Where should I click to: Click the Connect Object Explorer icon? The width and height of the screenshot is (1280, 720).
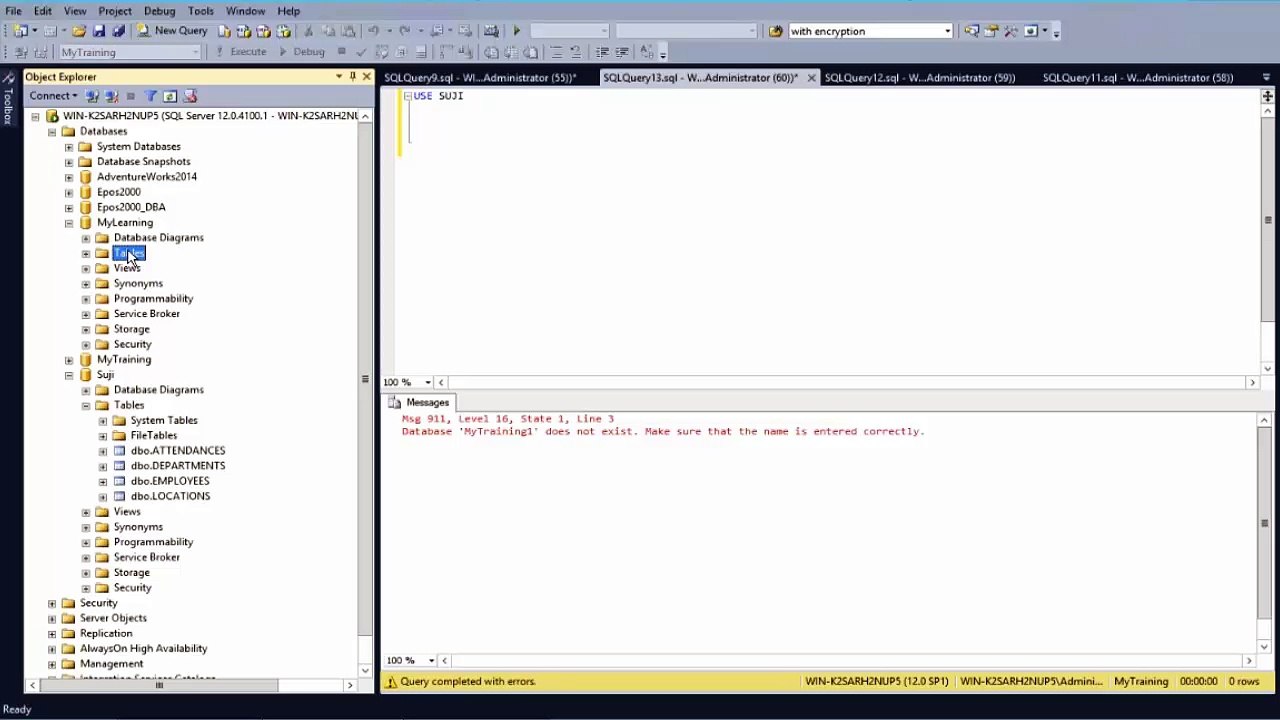pos(92,96)
